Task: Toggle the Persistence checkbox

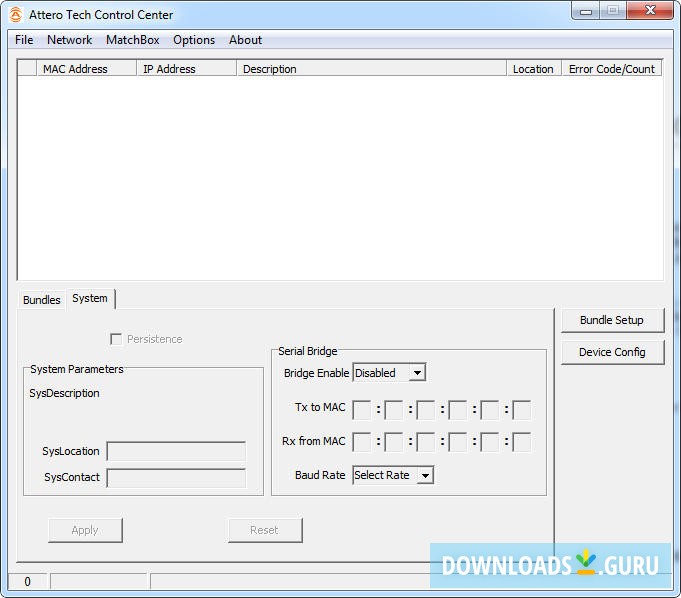Action: click(x=116, y=339)
